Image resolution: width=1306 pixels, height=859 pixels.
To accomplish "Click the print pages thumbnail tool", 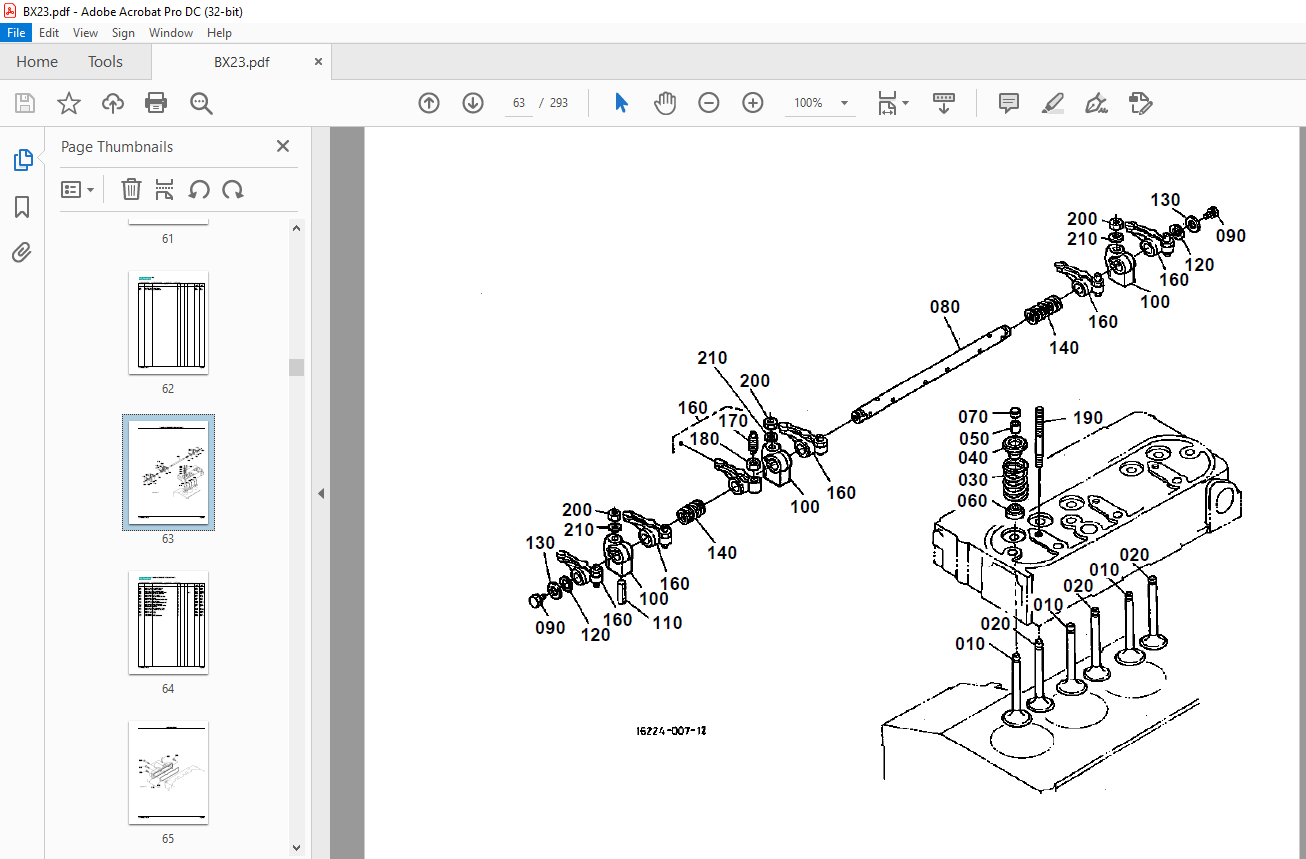I will [x=165, y=189].
